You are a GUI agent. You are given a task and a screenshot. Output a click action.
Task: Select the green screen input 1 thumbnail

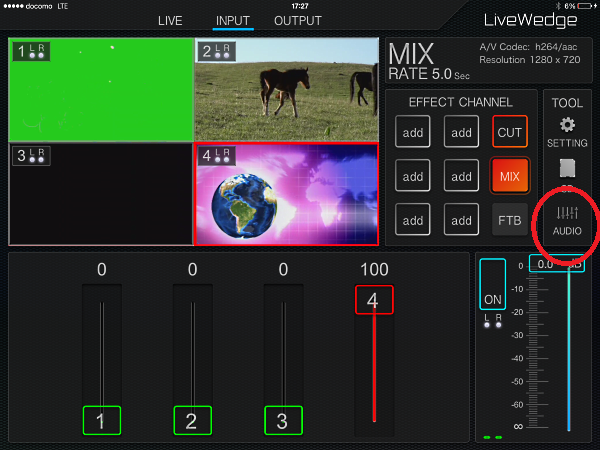pos(100,90)
